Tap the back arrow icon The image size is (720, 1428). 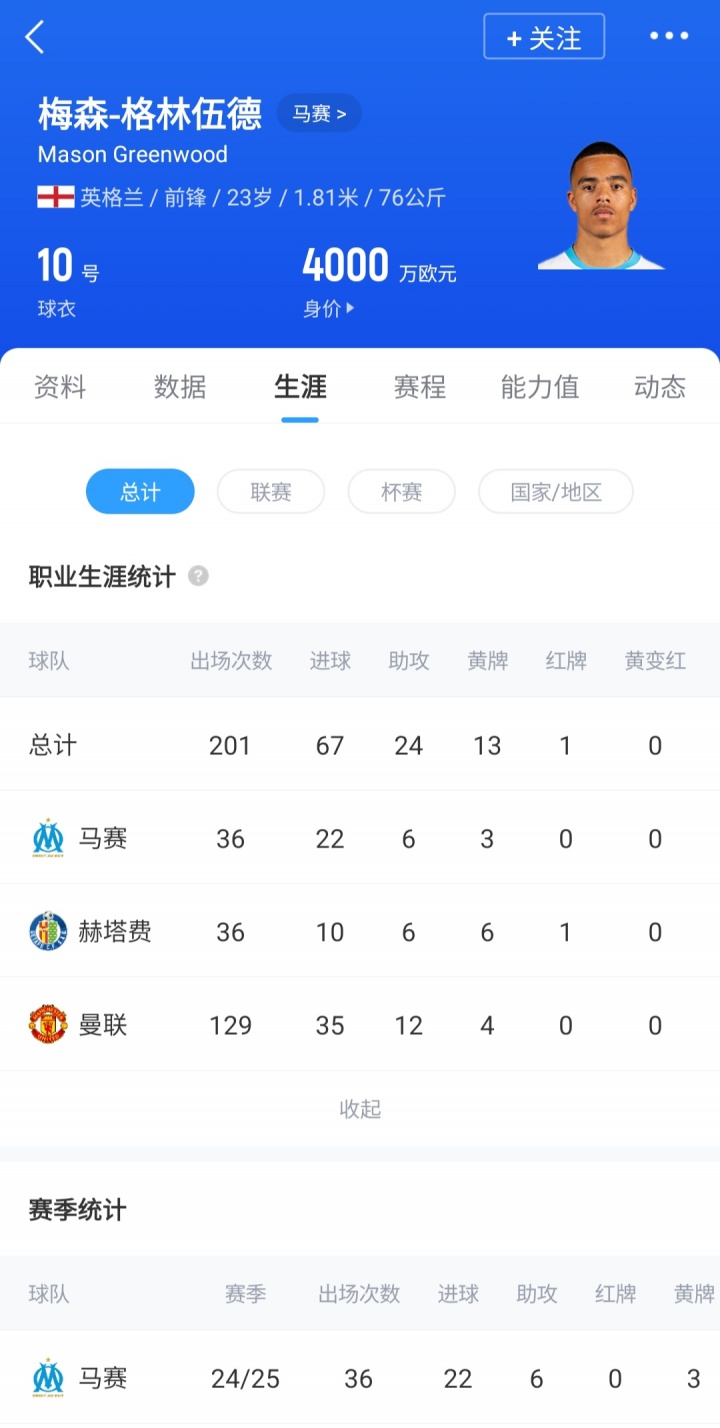[35, 38]
